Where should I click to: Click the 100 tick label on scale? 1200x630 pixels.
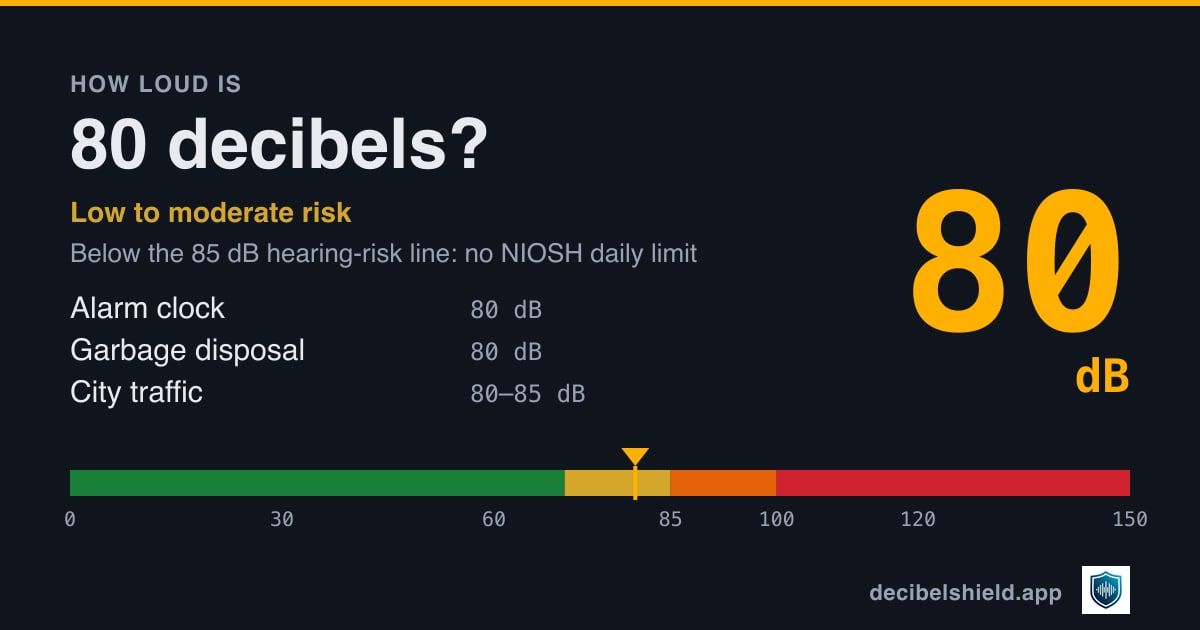776,520
